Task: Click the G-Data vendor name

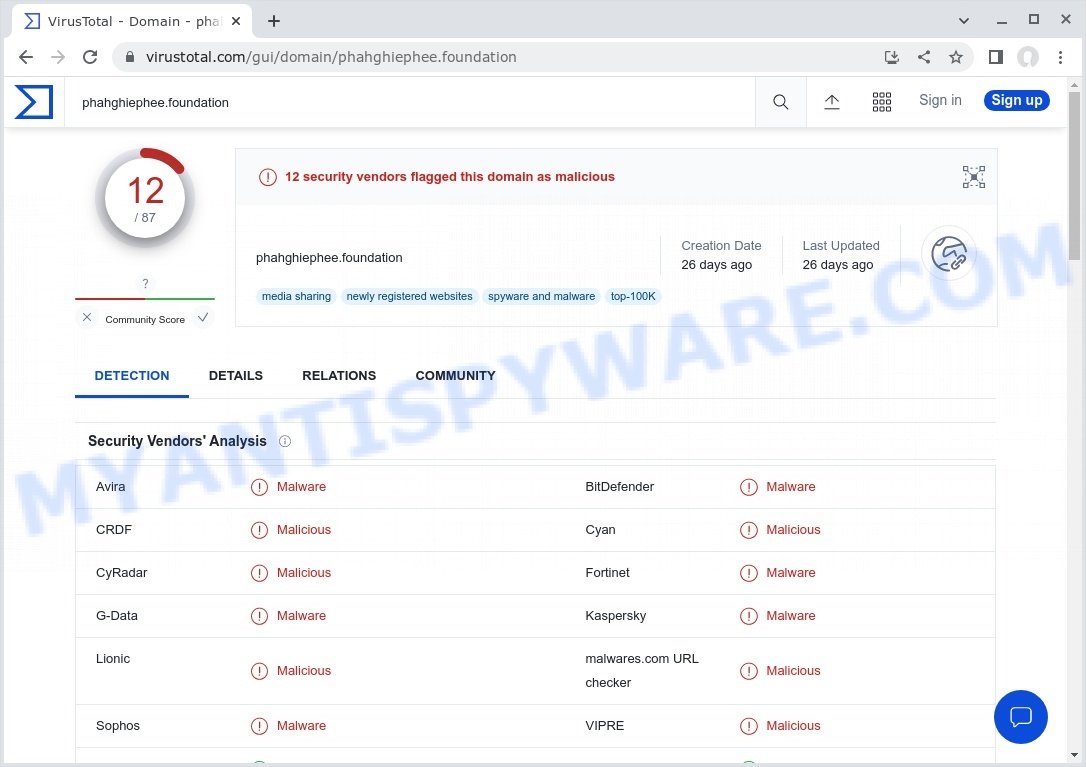Action: coord(116,616)
